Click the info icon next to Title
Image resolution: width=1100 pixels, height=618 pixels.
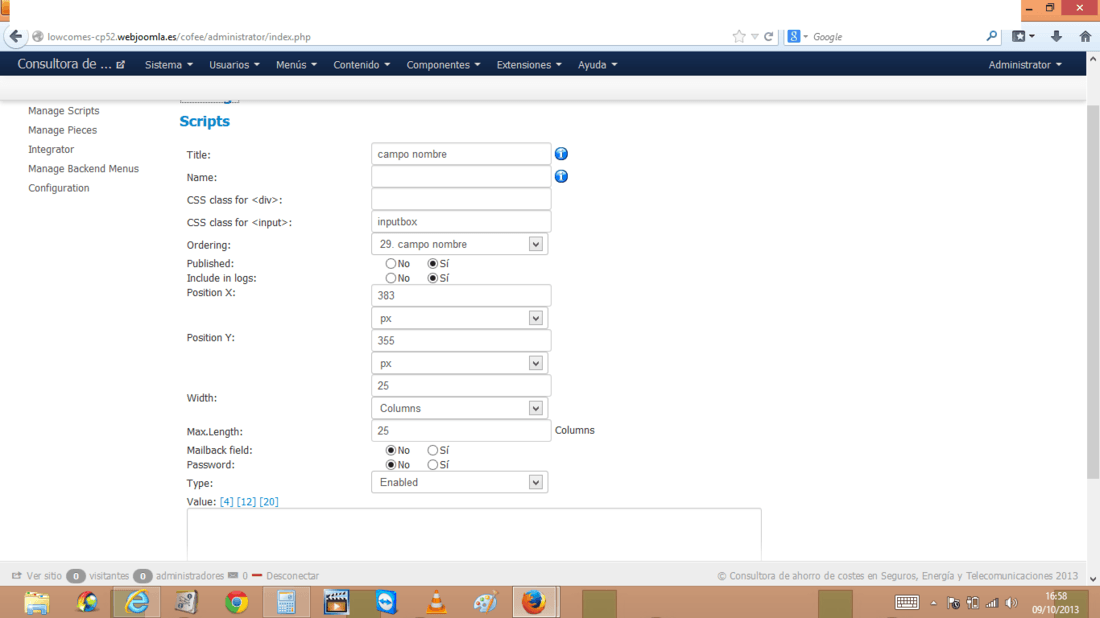click(561, 154)
